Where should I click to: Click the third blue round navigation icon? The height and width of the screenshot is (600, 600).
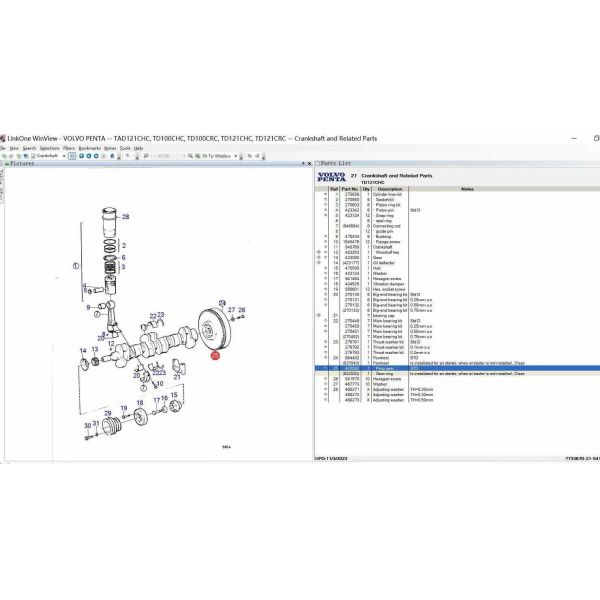tap(96, 156)
